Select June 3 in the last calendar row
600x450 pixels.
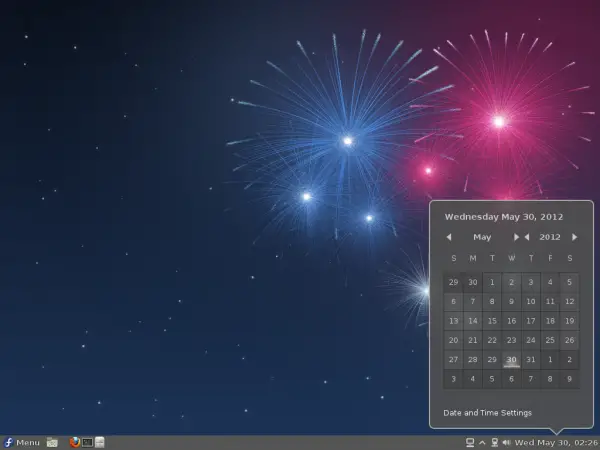coord(453,379)
